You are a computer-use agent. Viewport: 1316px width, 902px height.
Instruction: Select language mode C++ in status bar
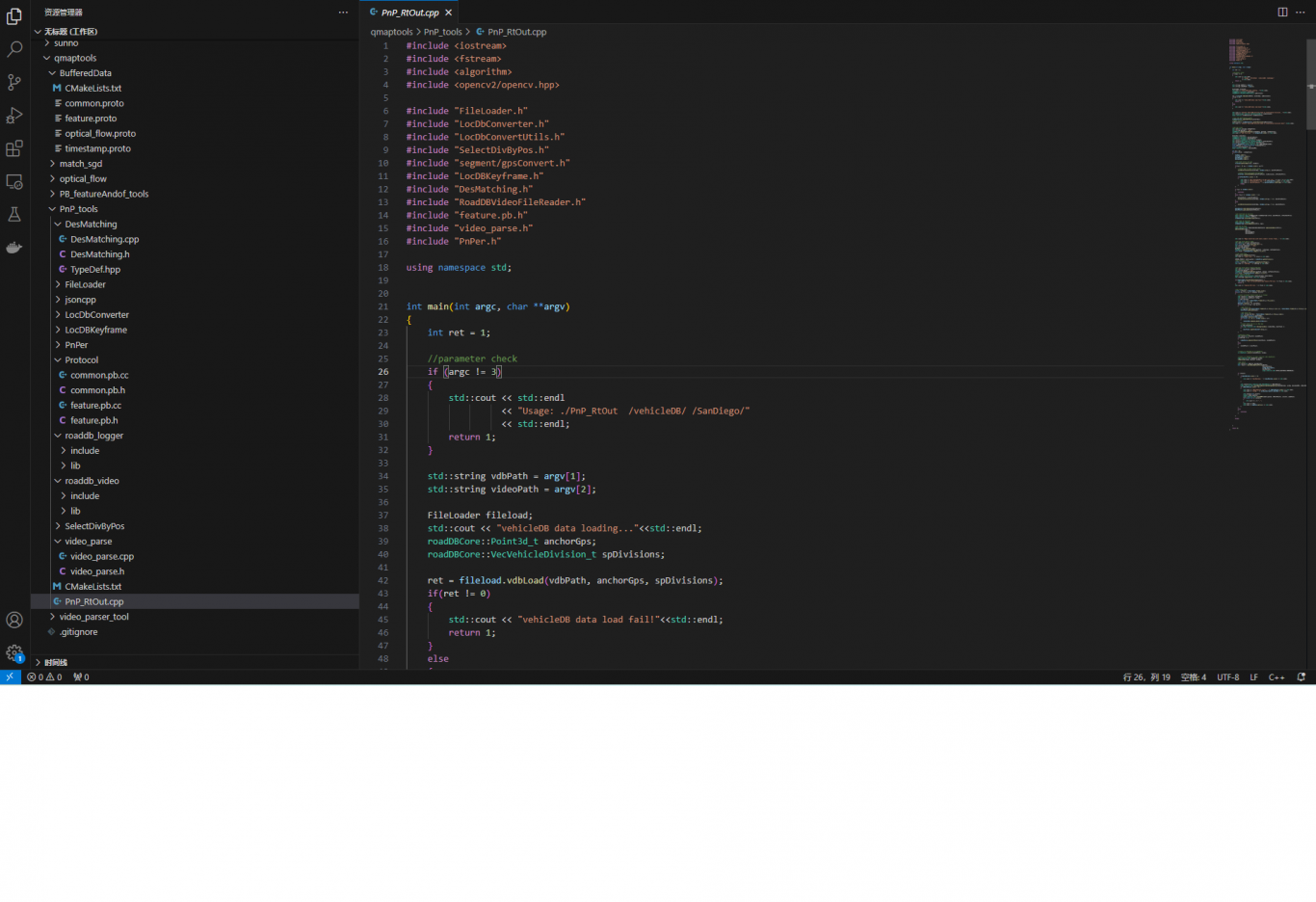[x=1277, y=677]
